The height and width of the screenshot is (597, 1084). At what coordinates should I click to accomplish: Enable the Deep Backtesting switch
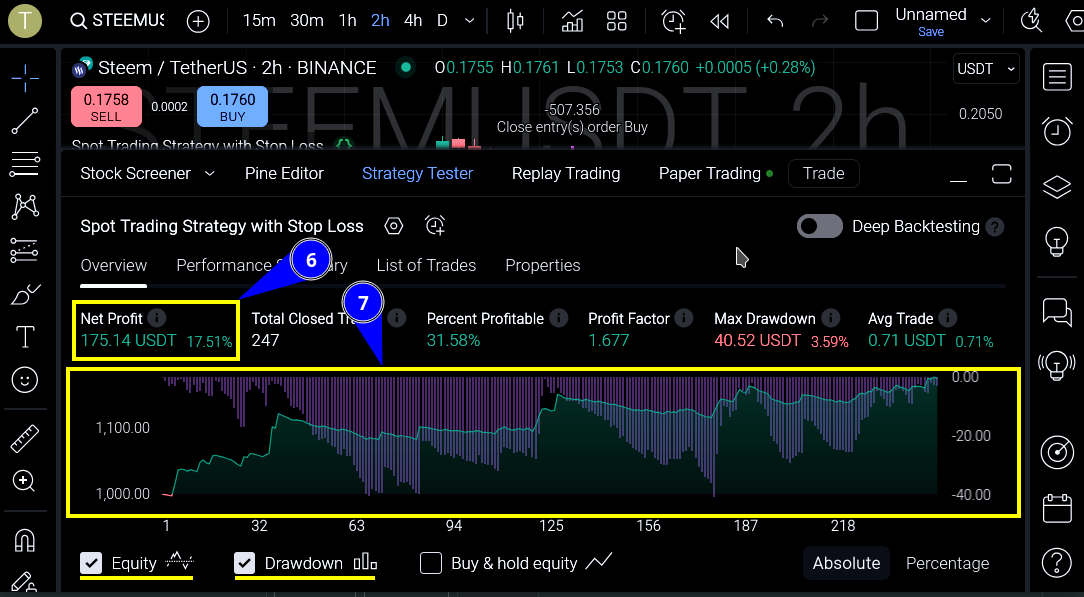(820, 227)
